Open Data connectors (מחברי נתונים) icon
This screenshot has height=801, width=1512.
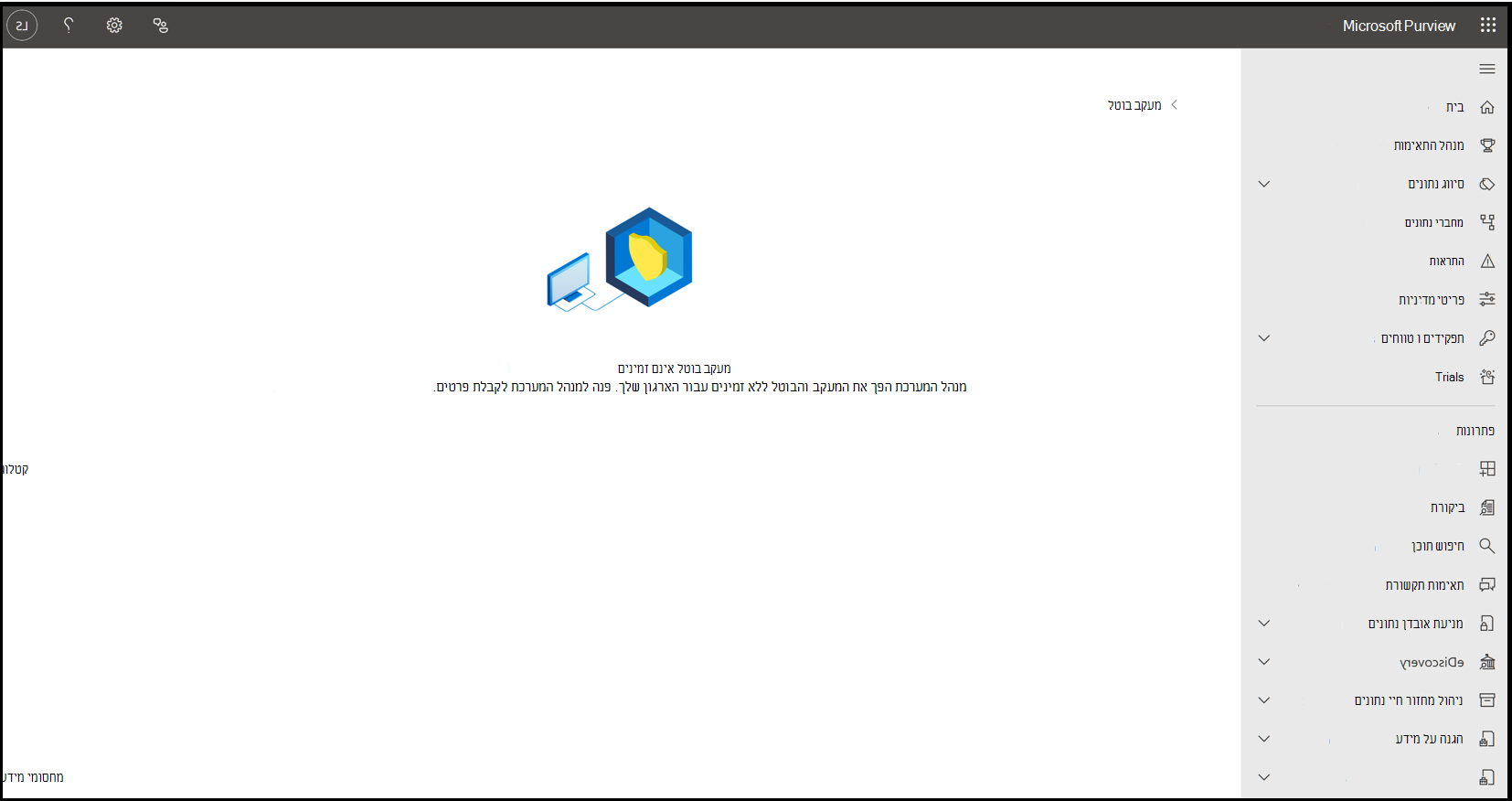[x=1487, y=222]
